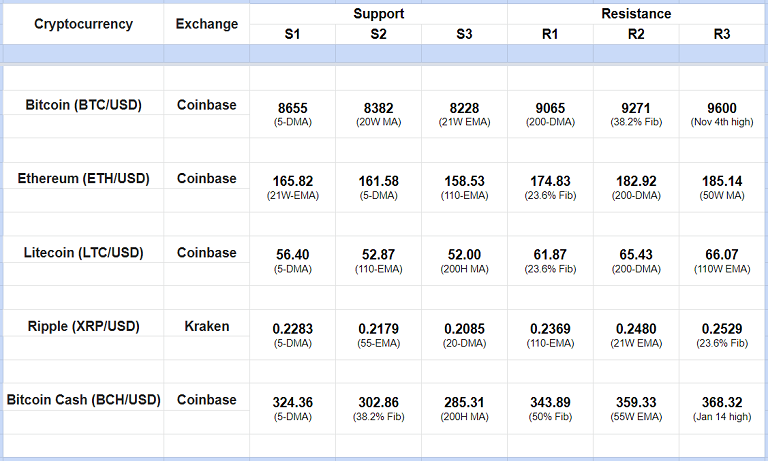The height and width of the screenshot is (461, 768).
Task: Select the Bitcoin Cash (BCH/USD) cell
Action: point(83,400)
